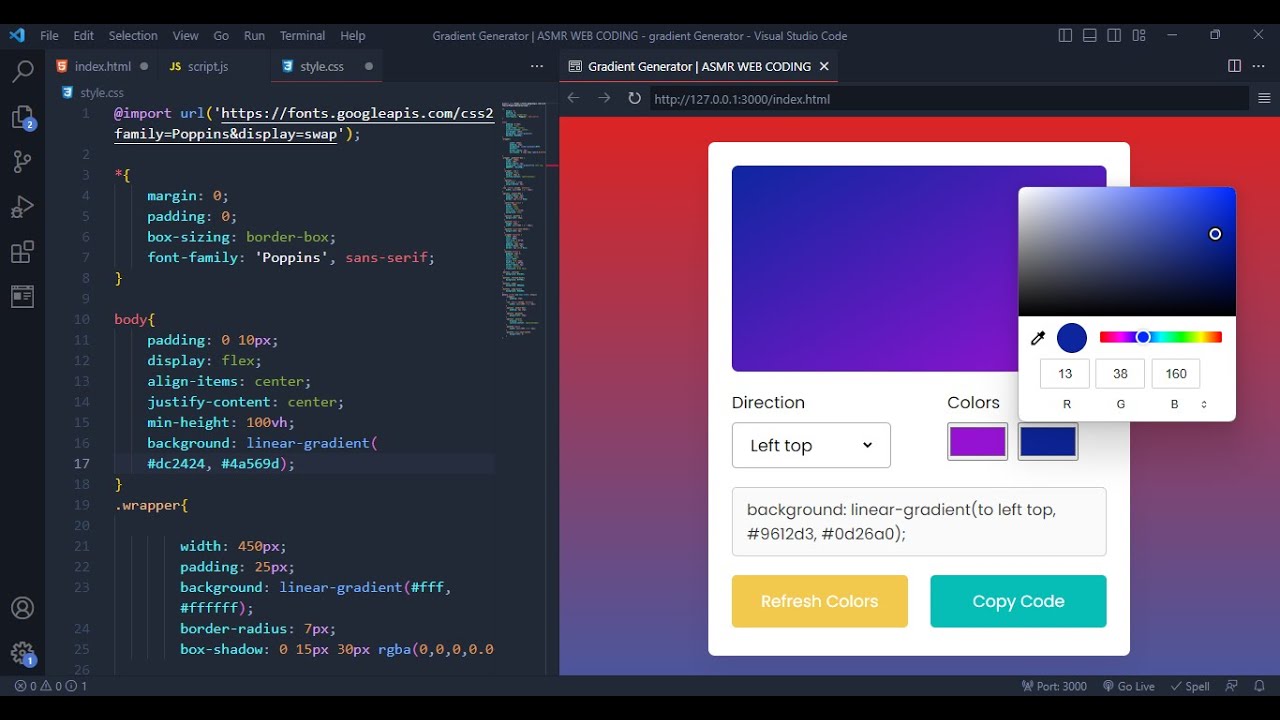Go forward in the embedded browser
This screenshot has height=720, width=1280.
[x=604, y=98]
